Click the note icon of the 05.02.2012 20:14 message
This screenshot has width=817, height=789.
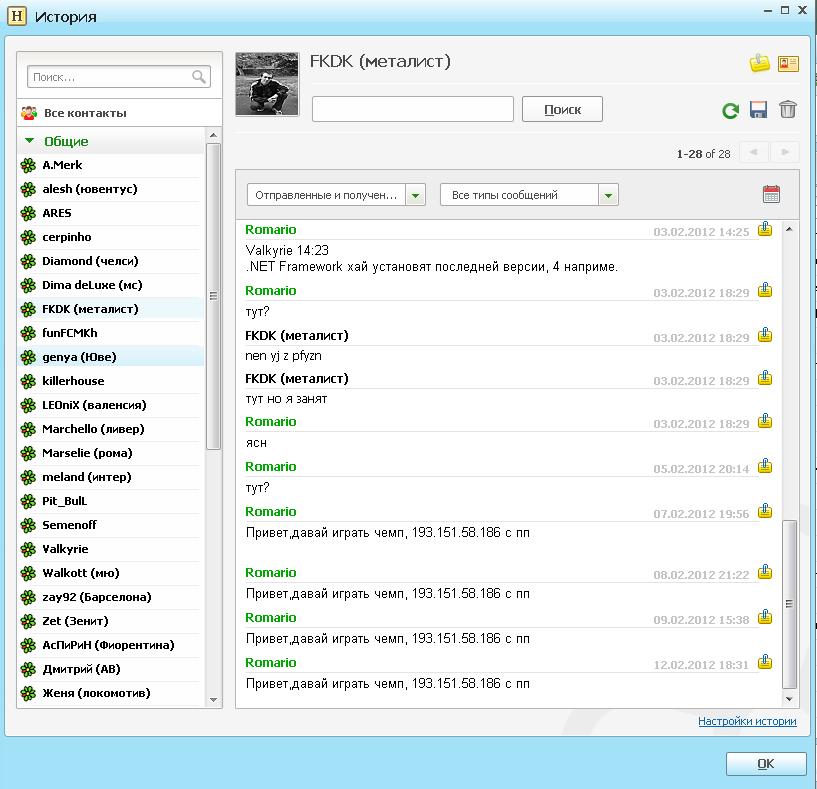point(765,465)
